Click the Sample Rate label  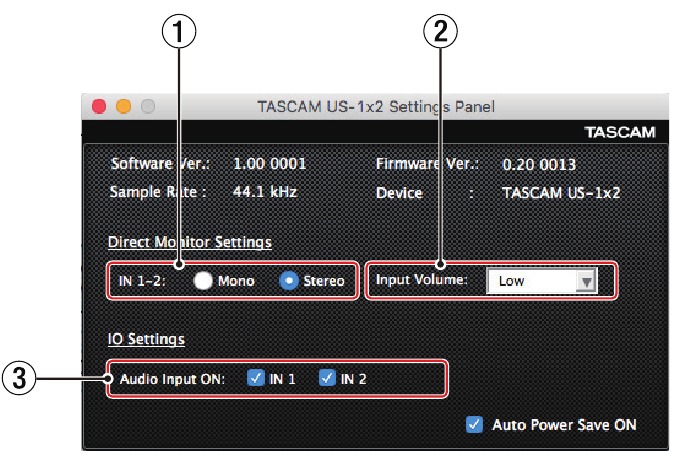[158, 192]
